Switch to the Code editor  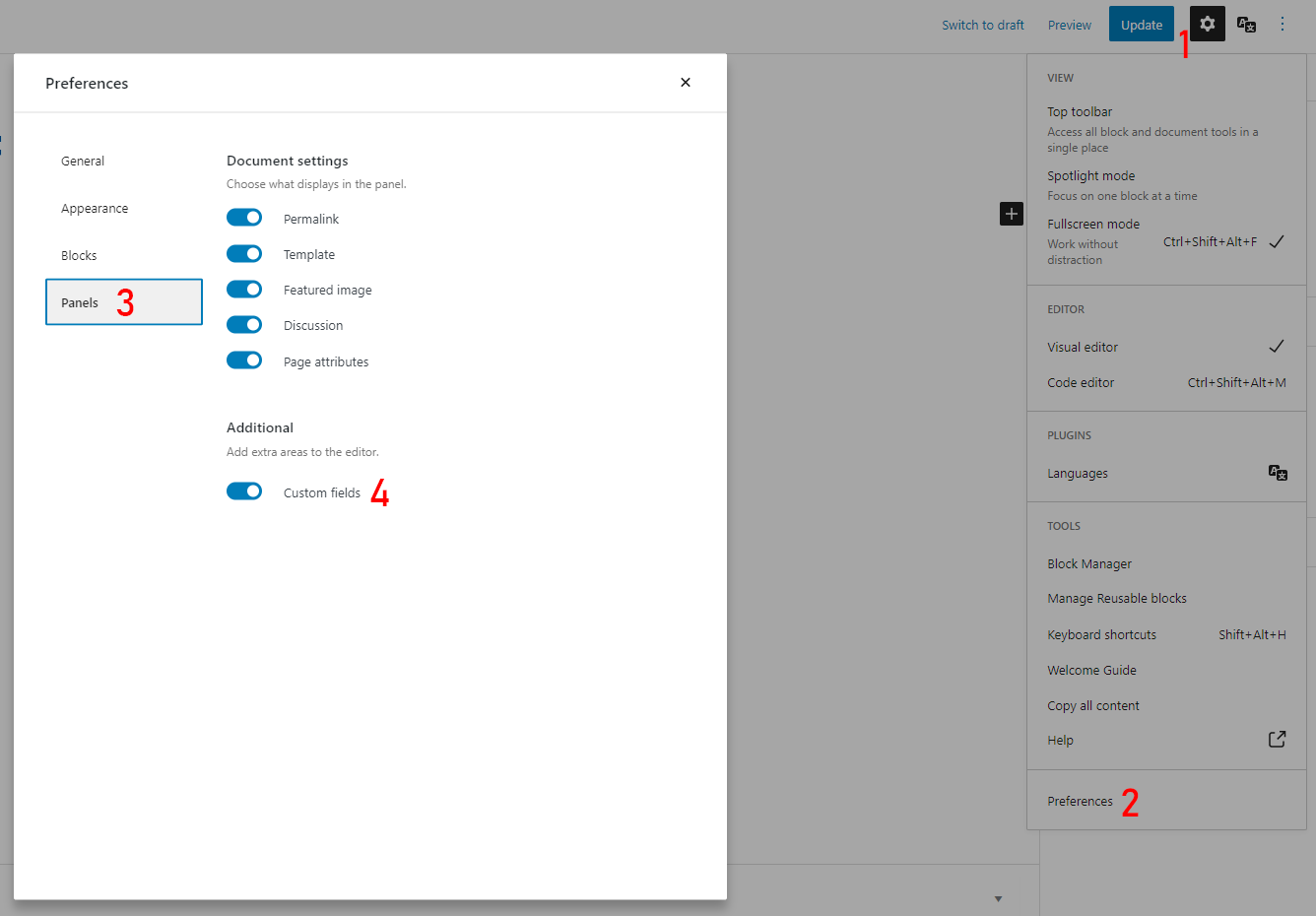coord(1081,382)
